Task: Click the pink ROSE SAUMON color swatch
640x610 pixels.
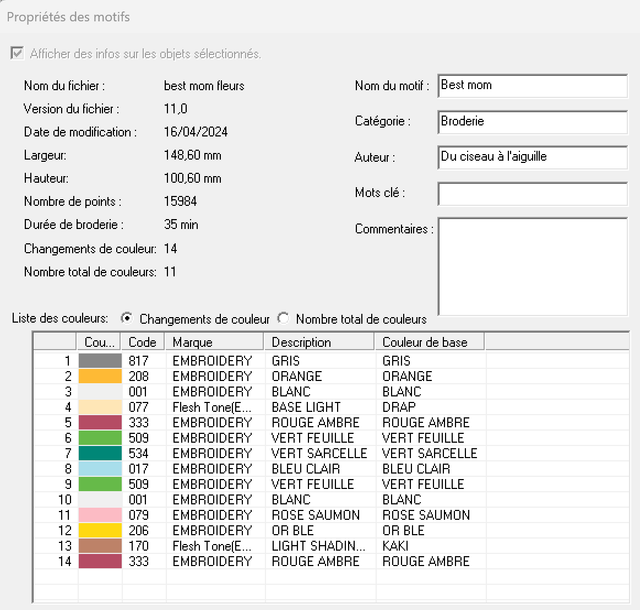Action: 100,515
